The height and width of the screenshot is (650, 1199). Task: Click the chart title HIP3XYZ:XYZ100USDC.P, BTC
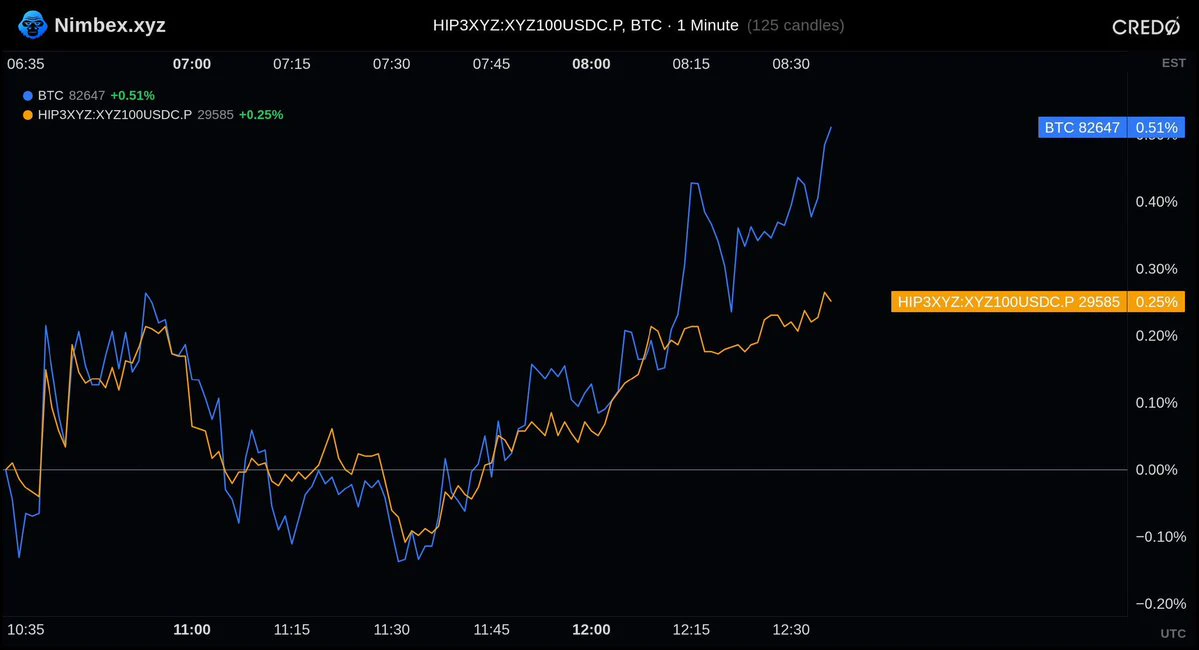click(548, 25)
